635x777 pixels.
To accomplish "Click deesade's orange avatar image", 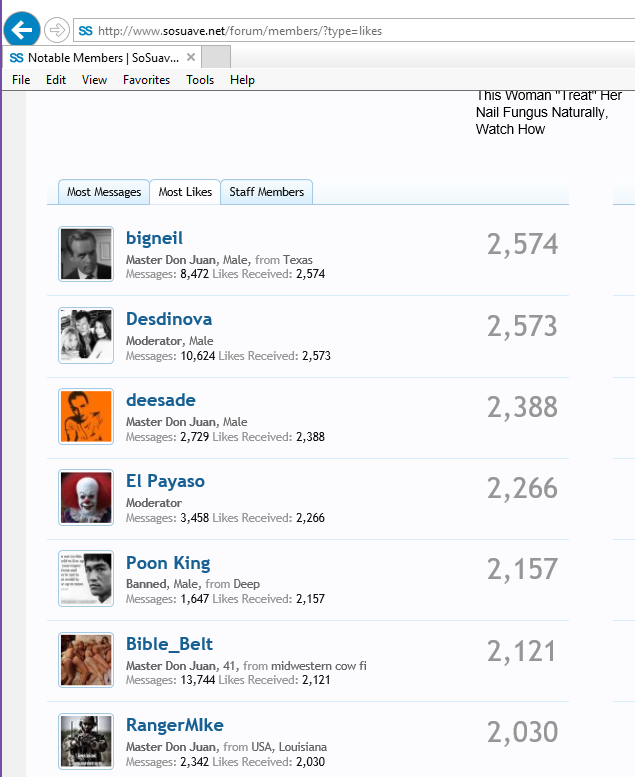I will click(86, 415).
